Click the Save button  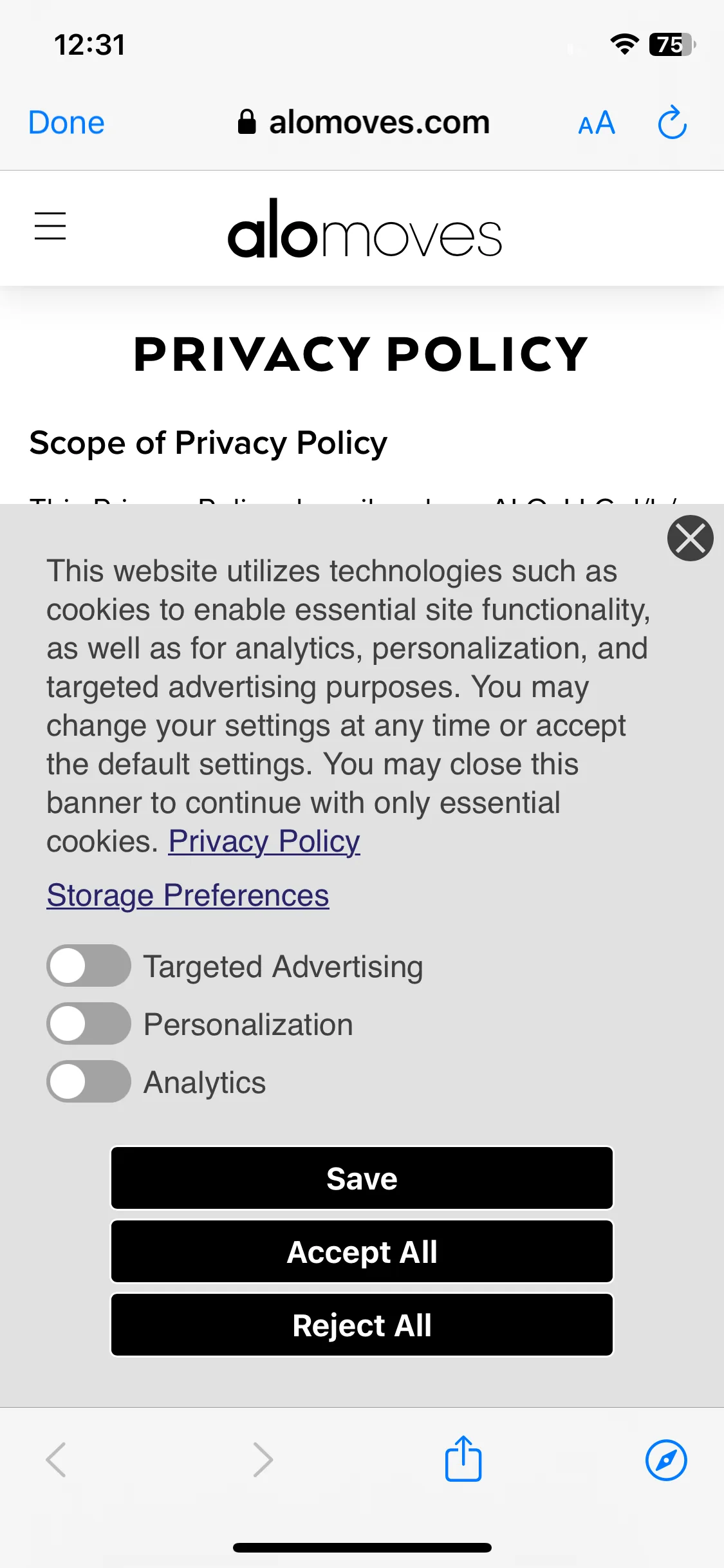click(362, 1178)
